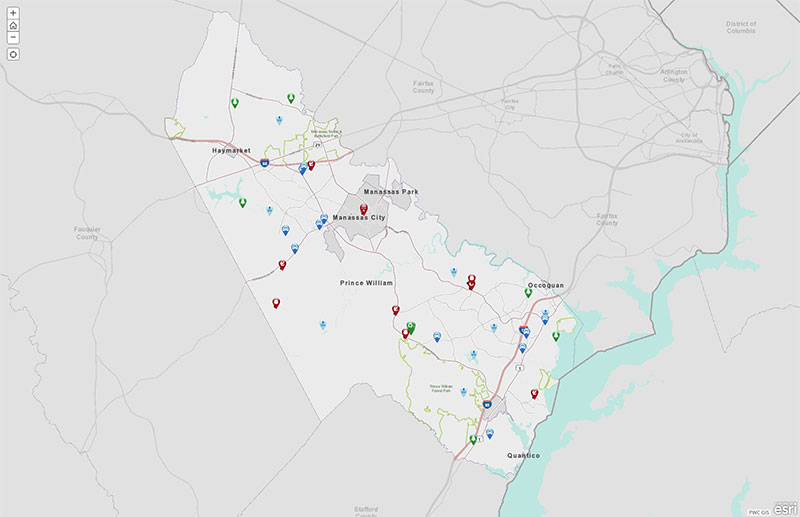Select isolated blue marker southwest of Prince William label

coord(323,325)
